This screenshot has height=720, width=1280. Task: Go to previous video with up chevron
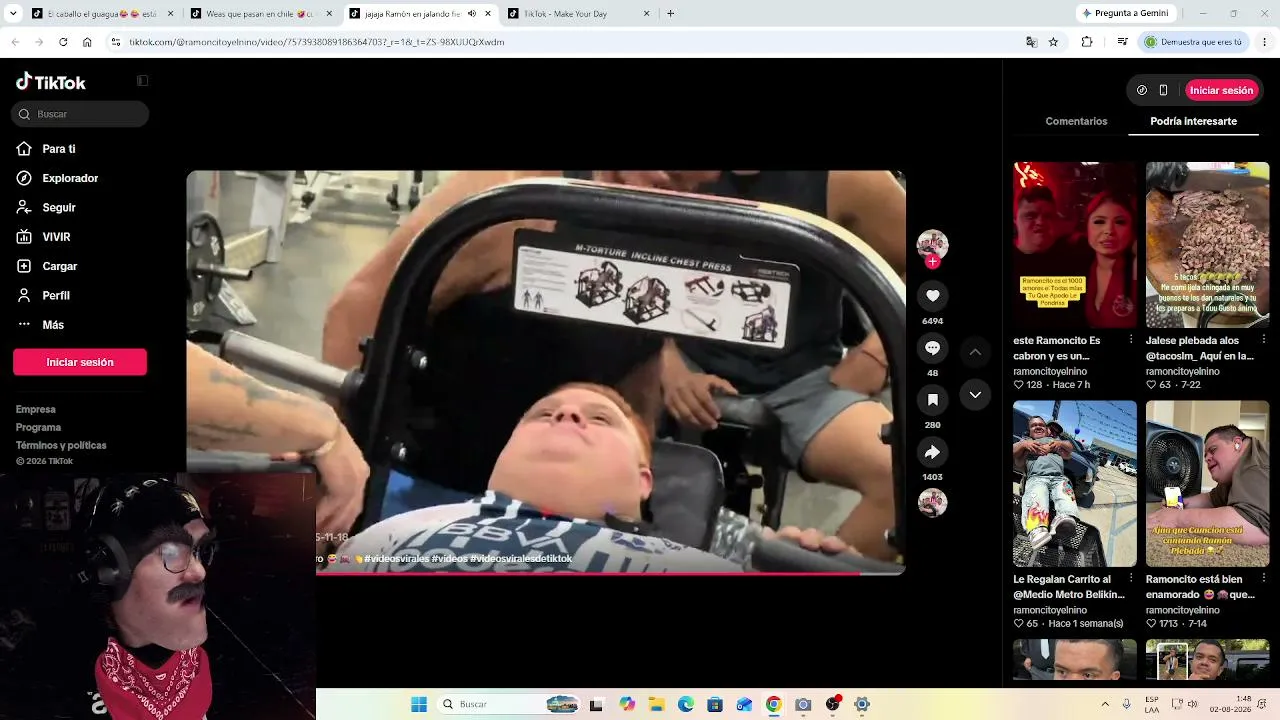[975, 352]
